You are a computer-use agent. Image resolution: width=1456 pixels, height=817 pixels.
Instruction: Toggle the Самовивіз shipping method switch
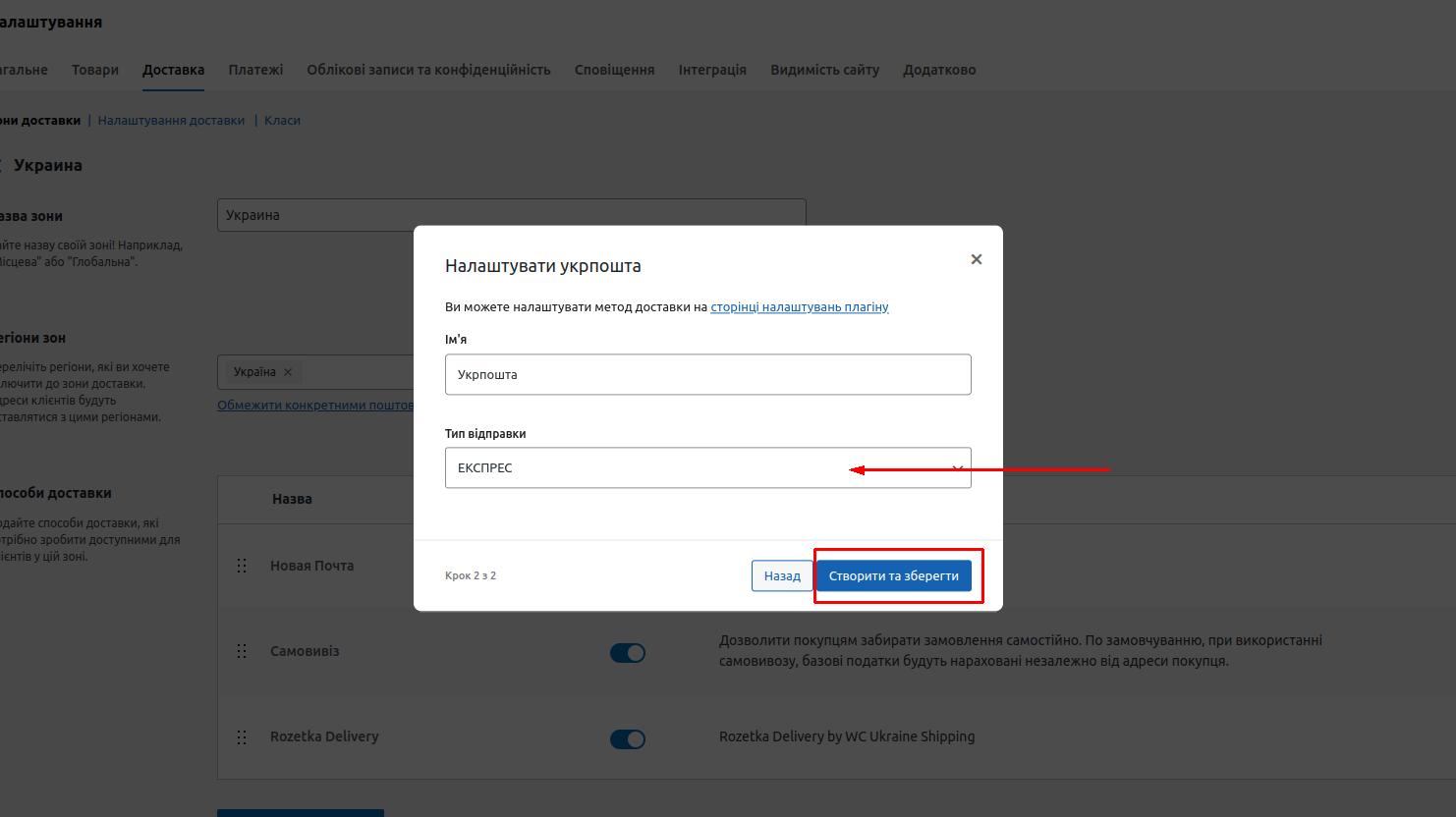628,653
